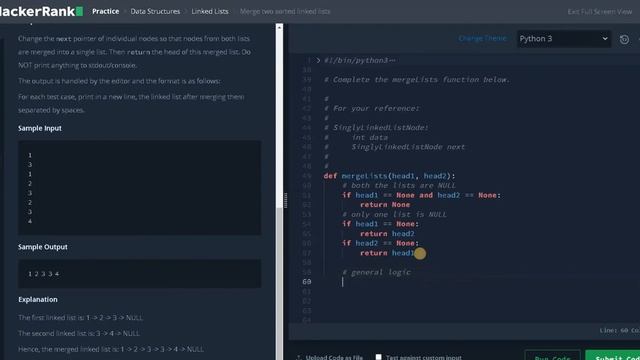Image resolution: width=640 pixels, height=360 pixels.
Task: Open the Python 3 language dropdown
Action: tap(564, 39)
